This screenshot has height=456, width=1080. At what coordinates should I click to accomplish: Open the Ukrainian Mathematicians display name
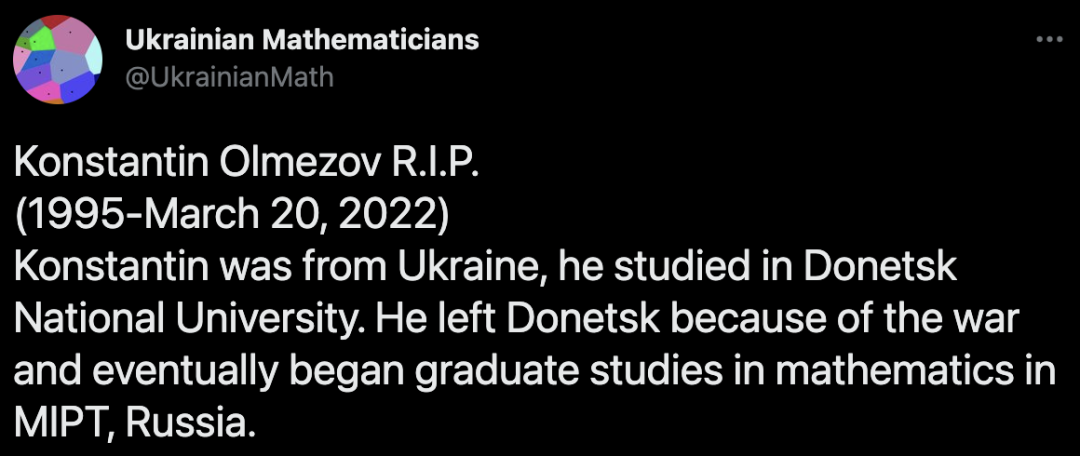[302, 40]
